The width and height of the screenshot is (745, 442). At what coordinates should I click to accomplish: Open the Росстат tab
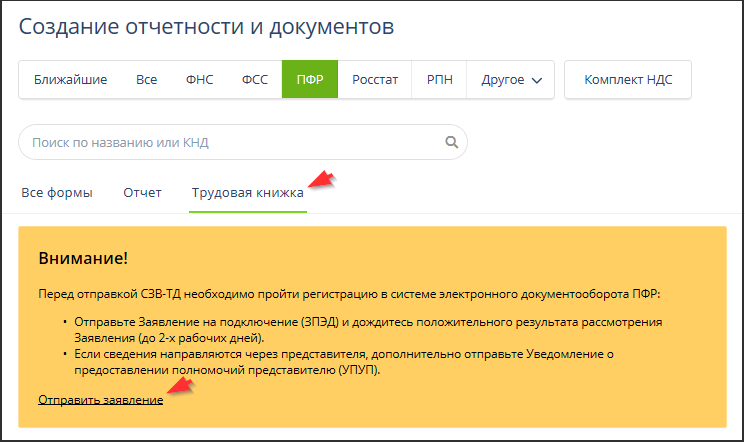click(374, 80)
